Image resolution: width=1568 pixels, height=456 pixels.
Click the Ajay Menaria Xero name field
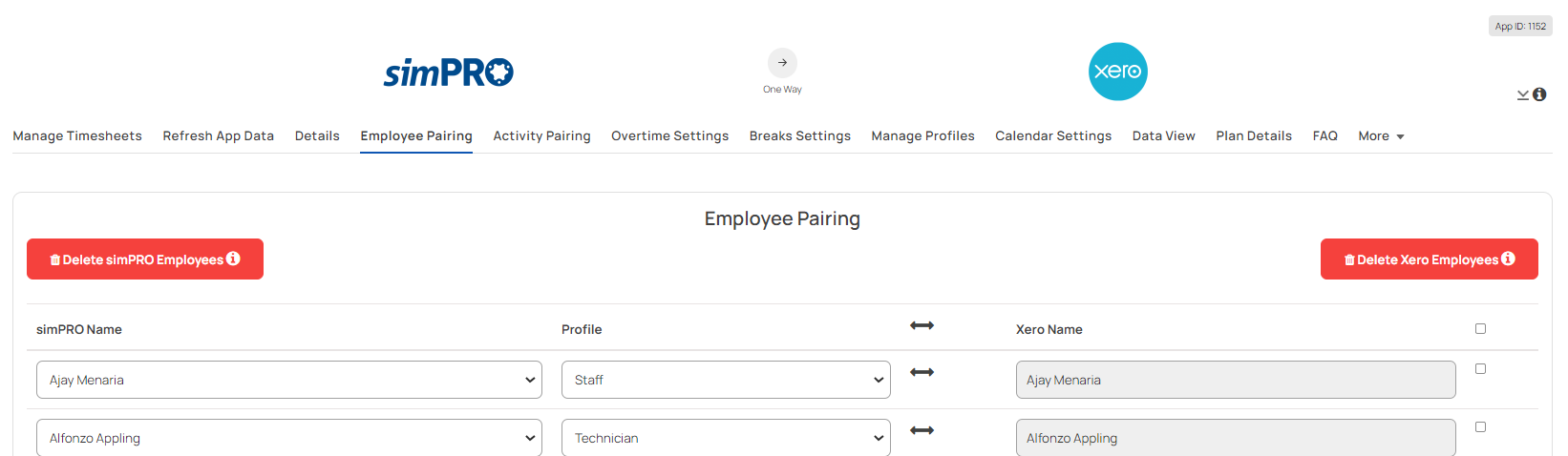pyautogui.click(x=1236, y=380)
